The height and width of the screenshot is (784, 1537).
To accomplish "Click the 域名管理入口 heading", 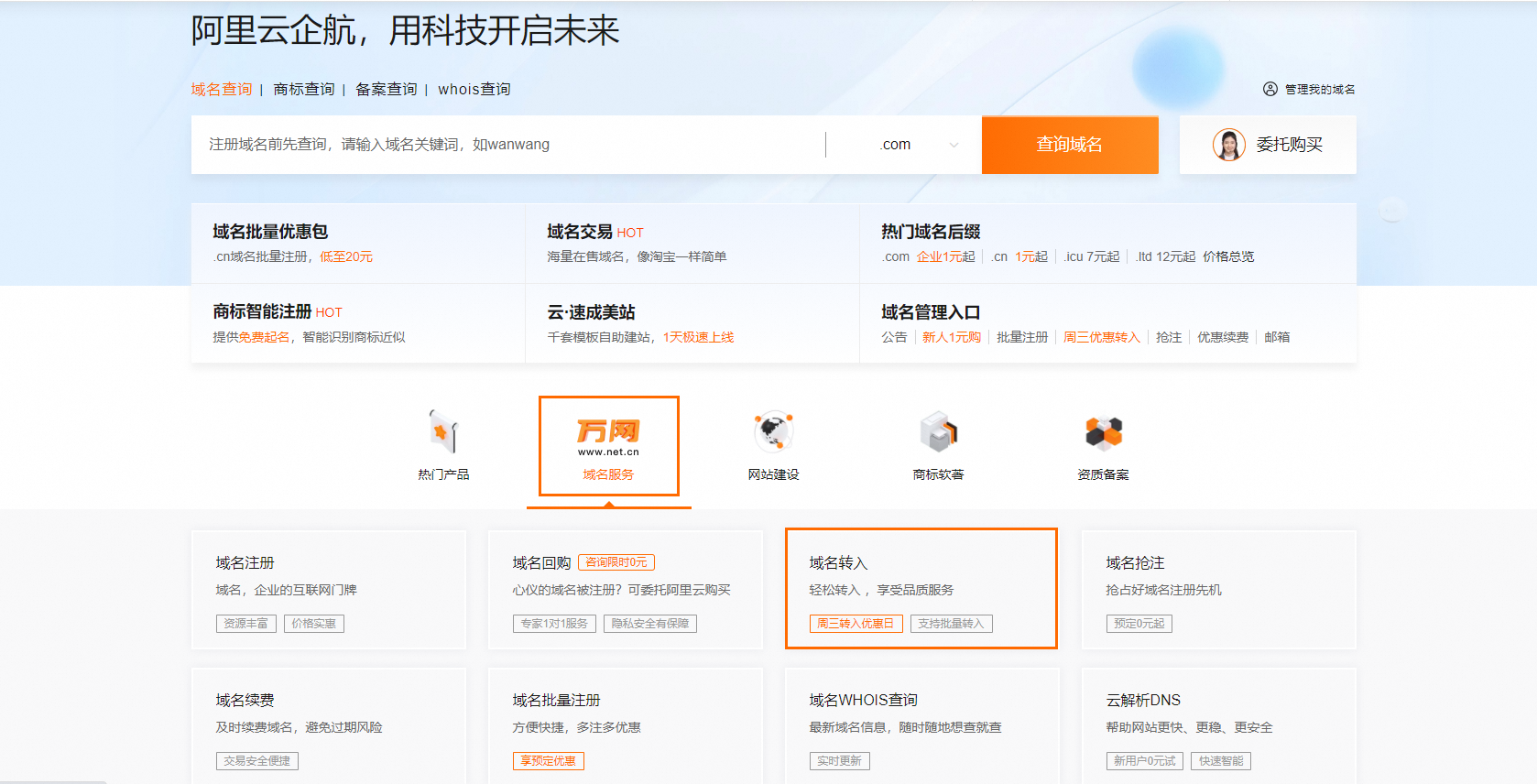I will click(931, 312).
